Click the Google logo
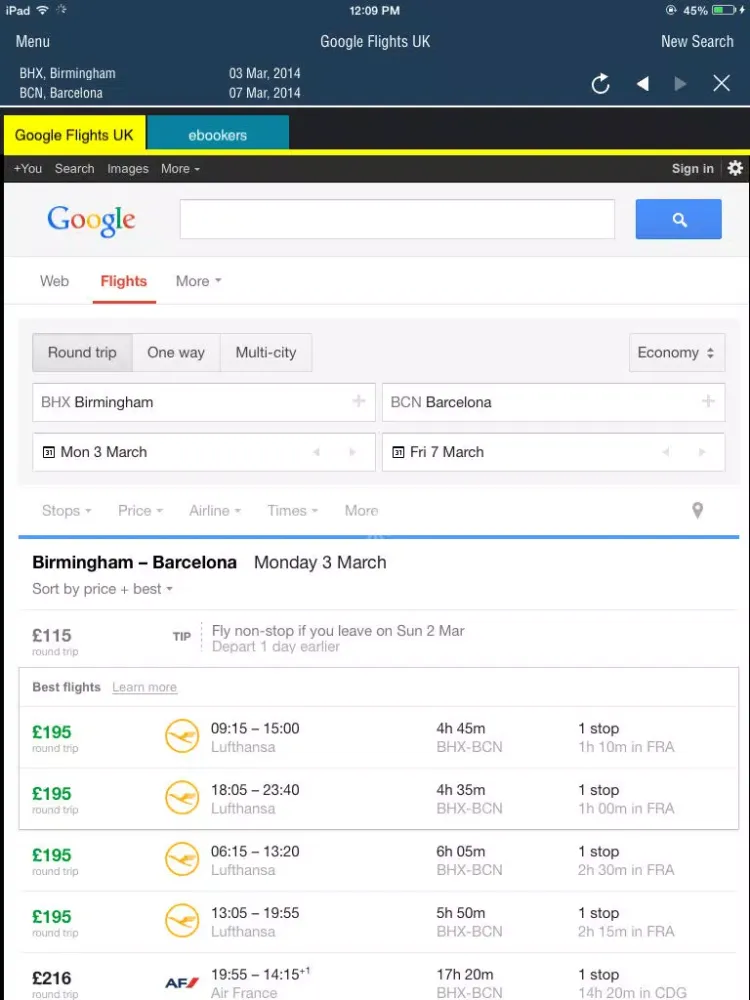The height and width of the screenshot is (1000, 750). pyautogui.click(x=91, y=221)
